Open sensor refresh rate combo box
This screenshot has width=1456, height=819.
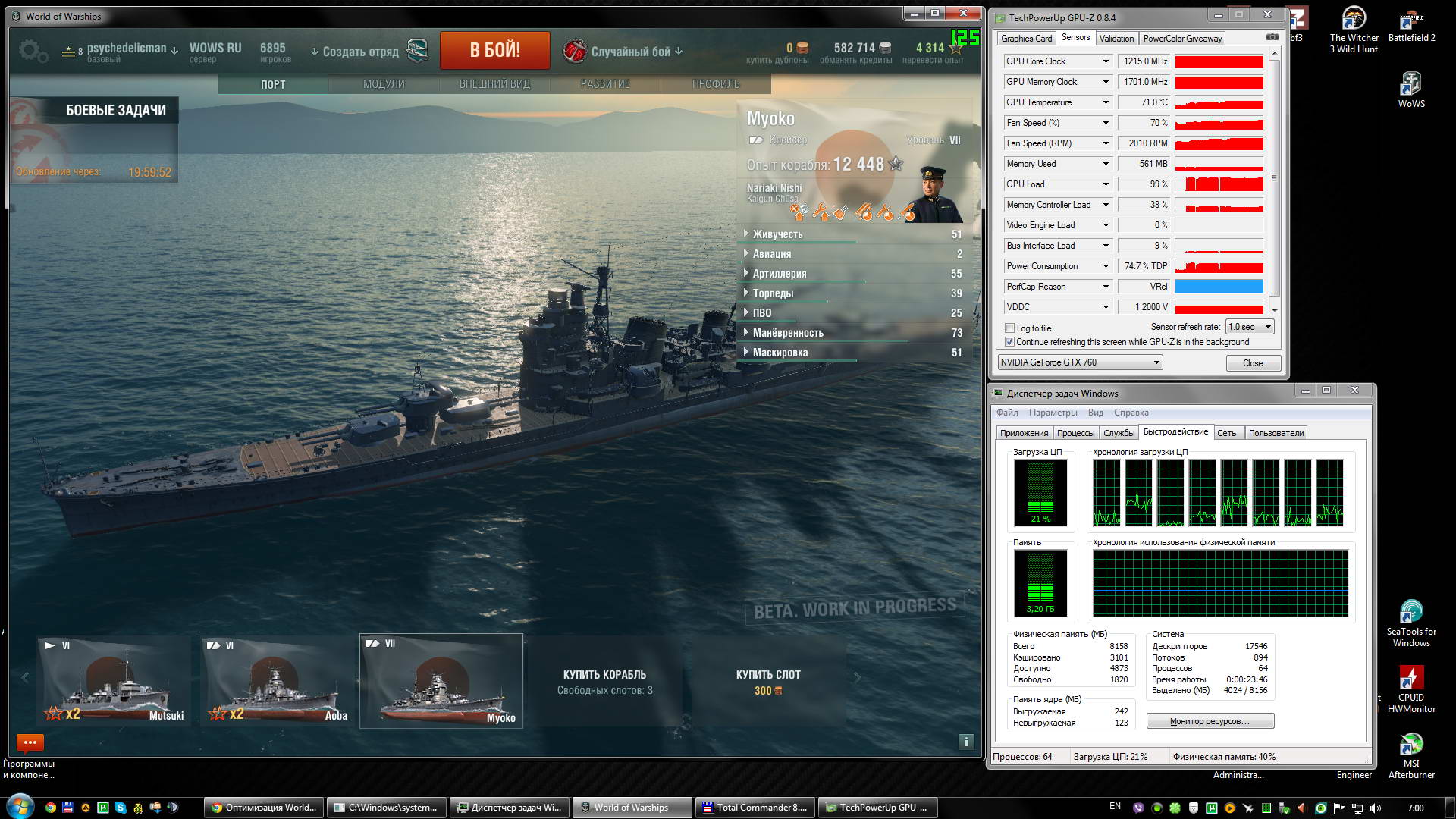click(1250, 327)
